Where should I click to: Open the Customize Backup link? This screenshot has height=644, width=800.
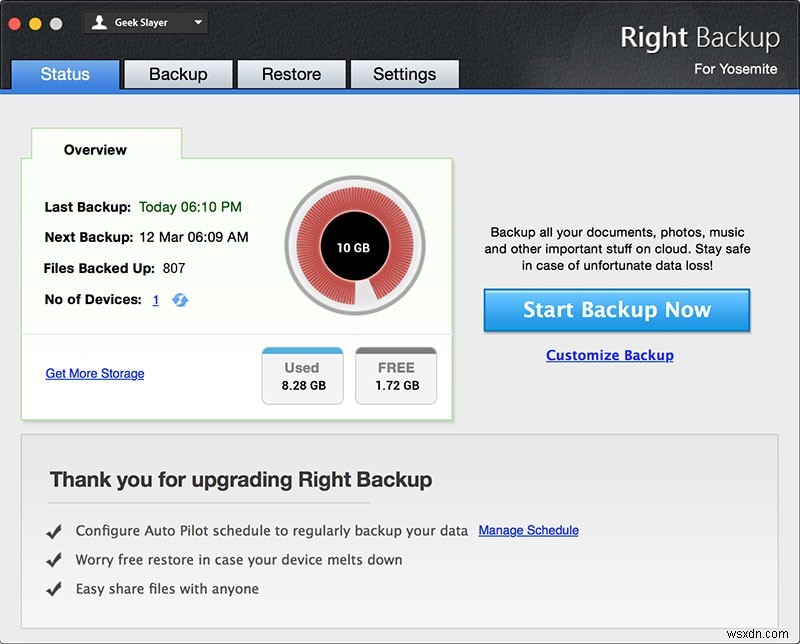pos(609,355)
